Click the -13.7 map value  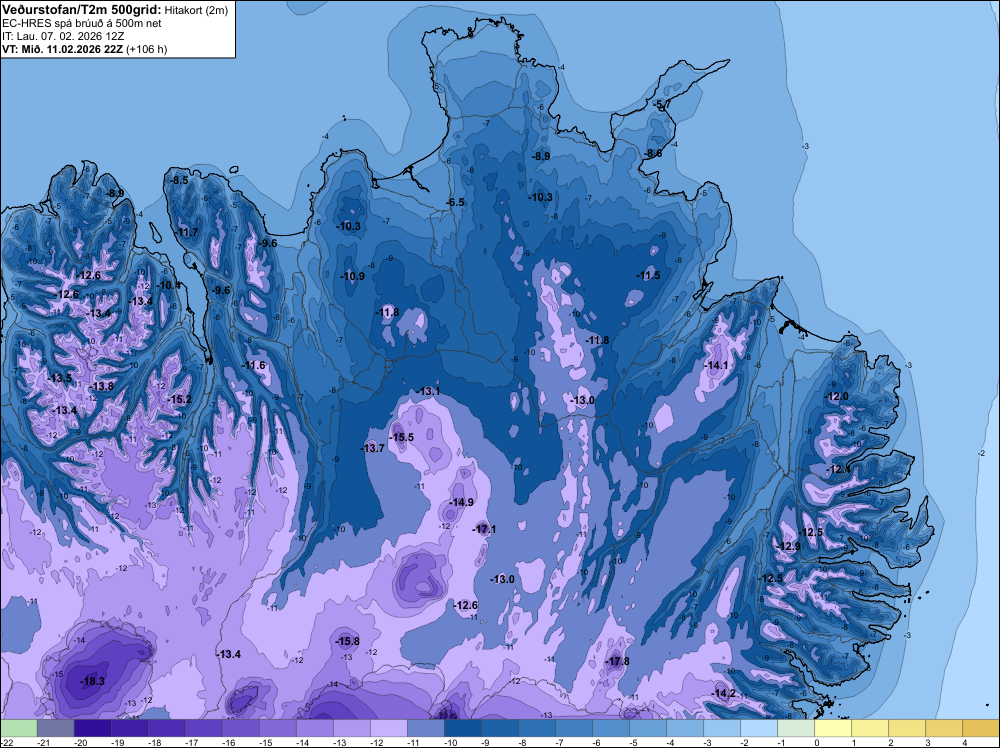(373, 448)
